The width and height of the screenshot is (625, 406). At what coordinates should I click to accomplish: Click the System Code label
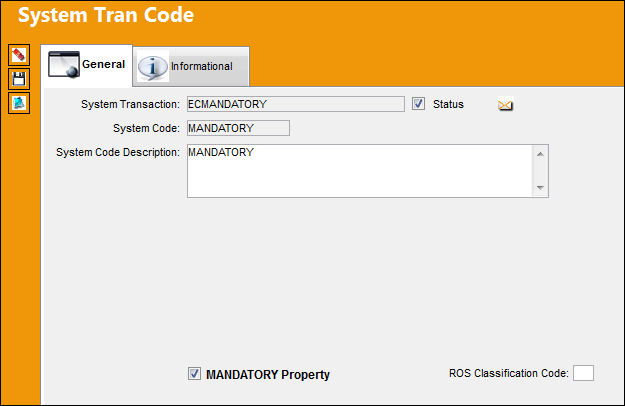pyautogui.click(x=146, y=128)
